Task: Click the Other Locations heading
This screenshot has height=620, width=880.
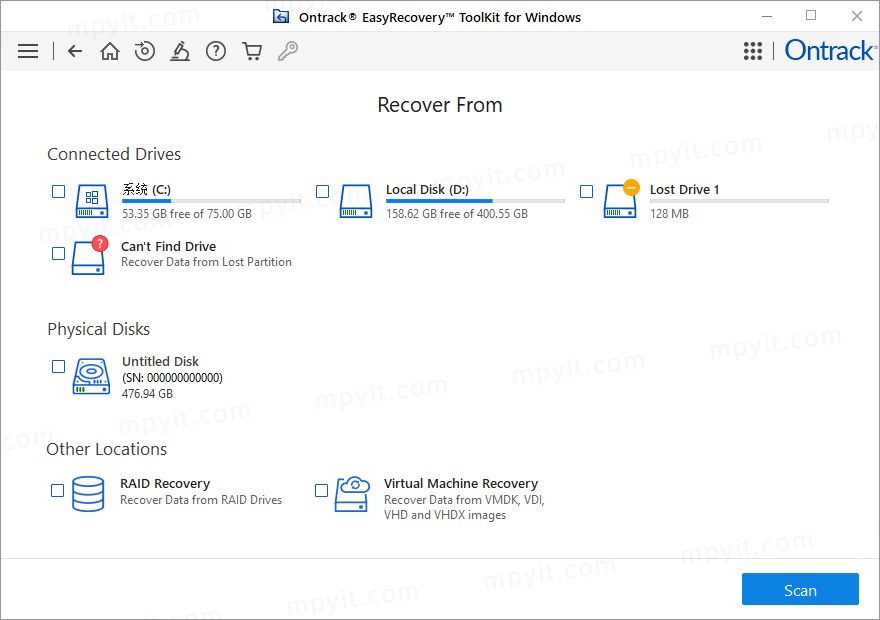Action: click(107, 449)
